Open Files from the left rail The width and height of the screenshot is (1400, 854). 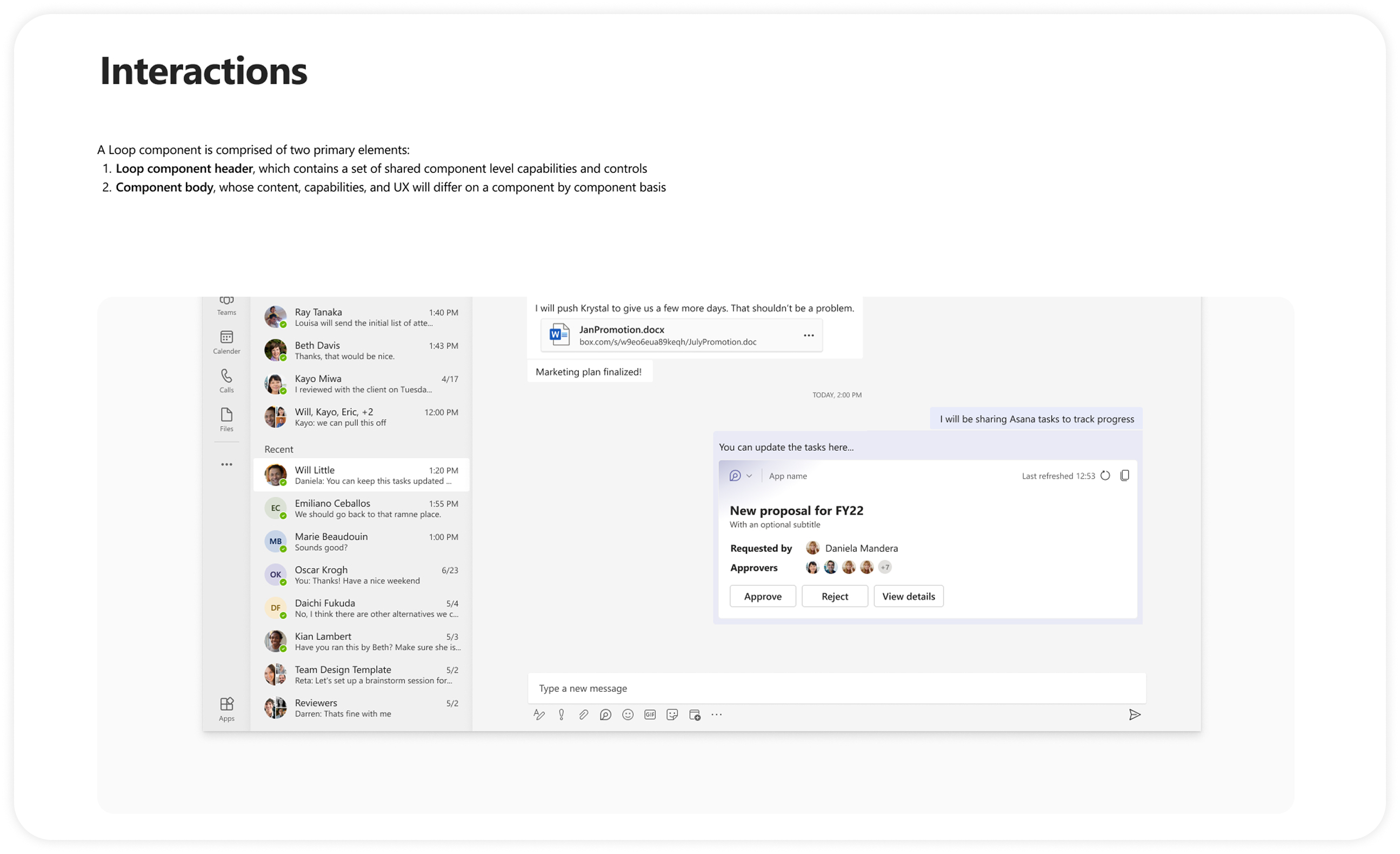(x=226, y=419)
